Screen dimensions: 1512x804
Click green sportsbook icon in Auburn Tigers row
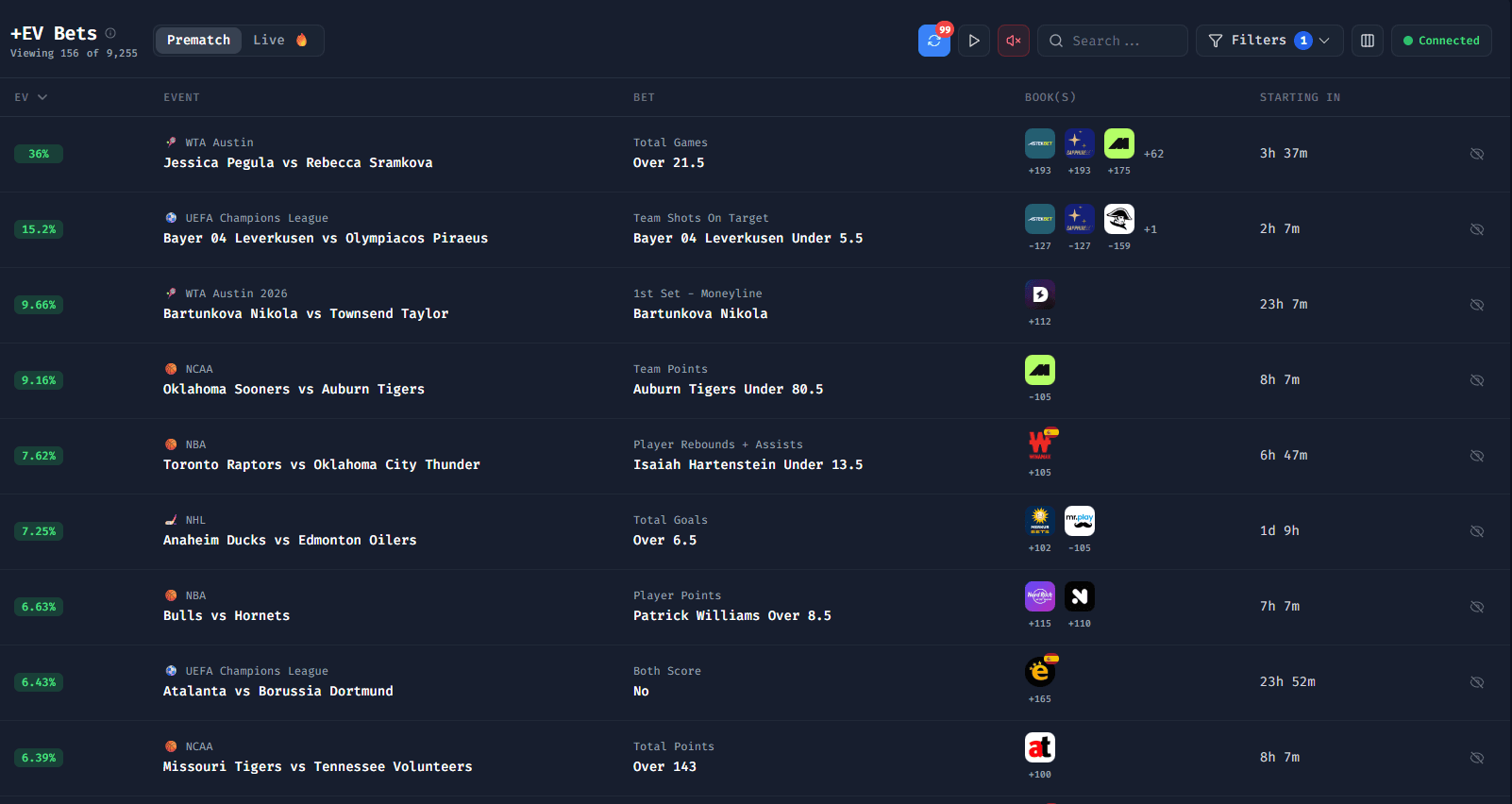pos(1040,370)
